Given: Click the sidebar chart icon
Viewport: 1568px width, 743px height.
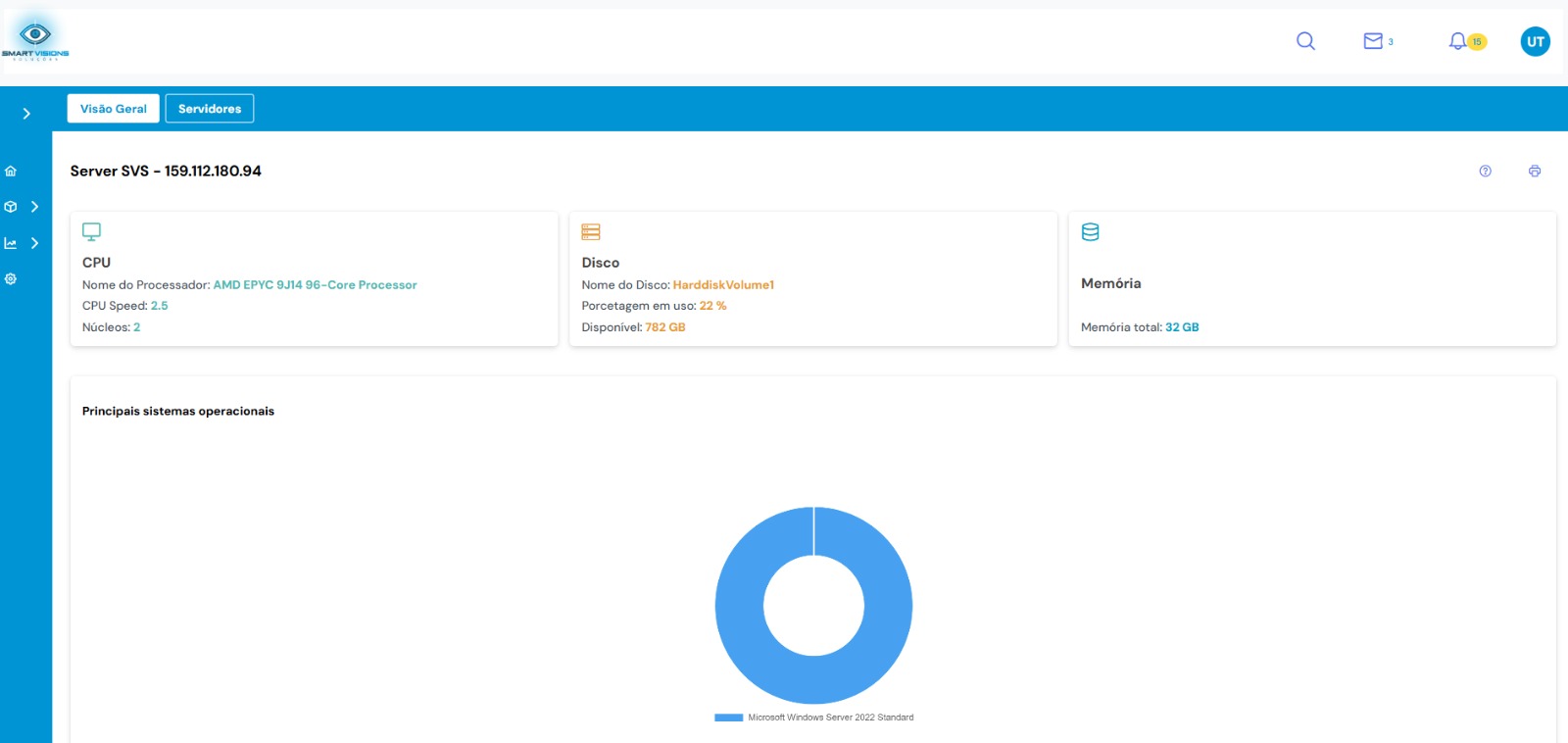Looking at the screenshot, I should tap(11, 243).
